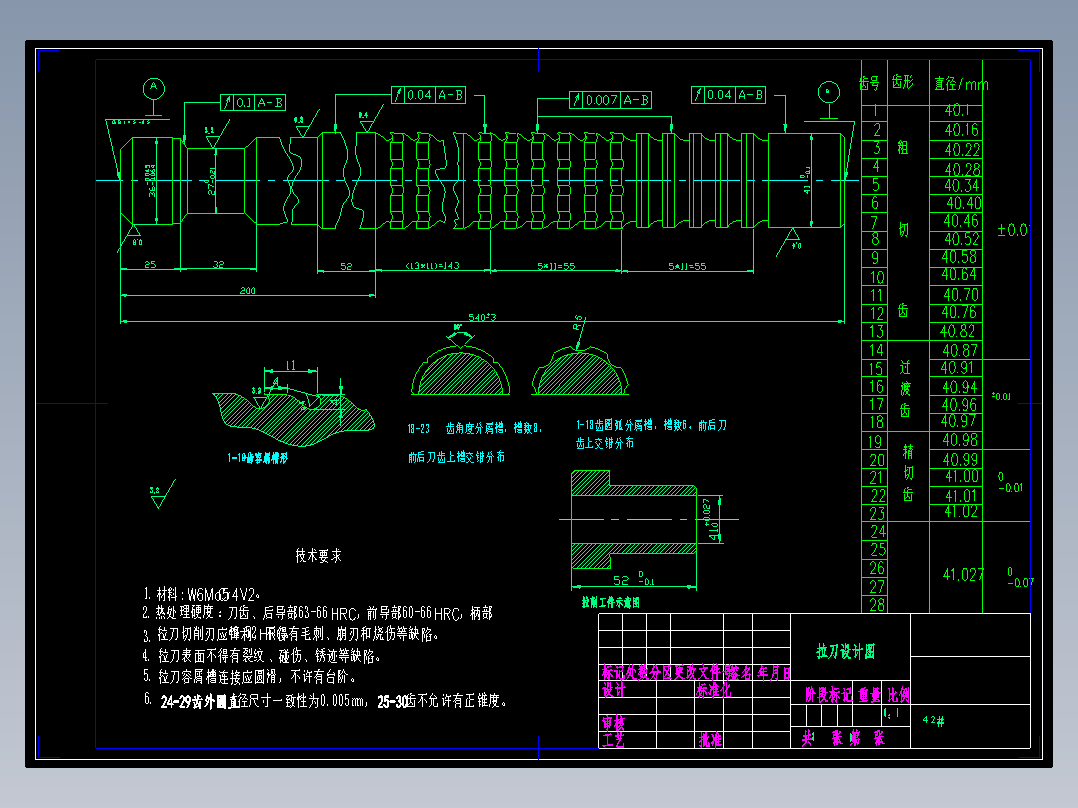This screenshot has width=1078, height=808.
Task: Select the 技术要求 heading
Action: point(318,556)
